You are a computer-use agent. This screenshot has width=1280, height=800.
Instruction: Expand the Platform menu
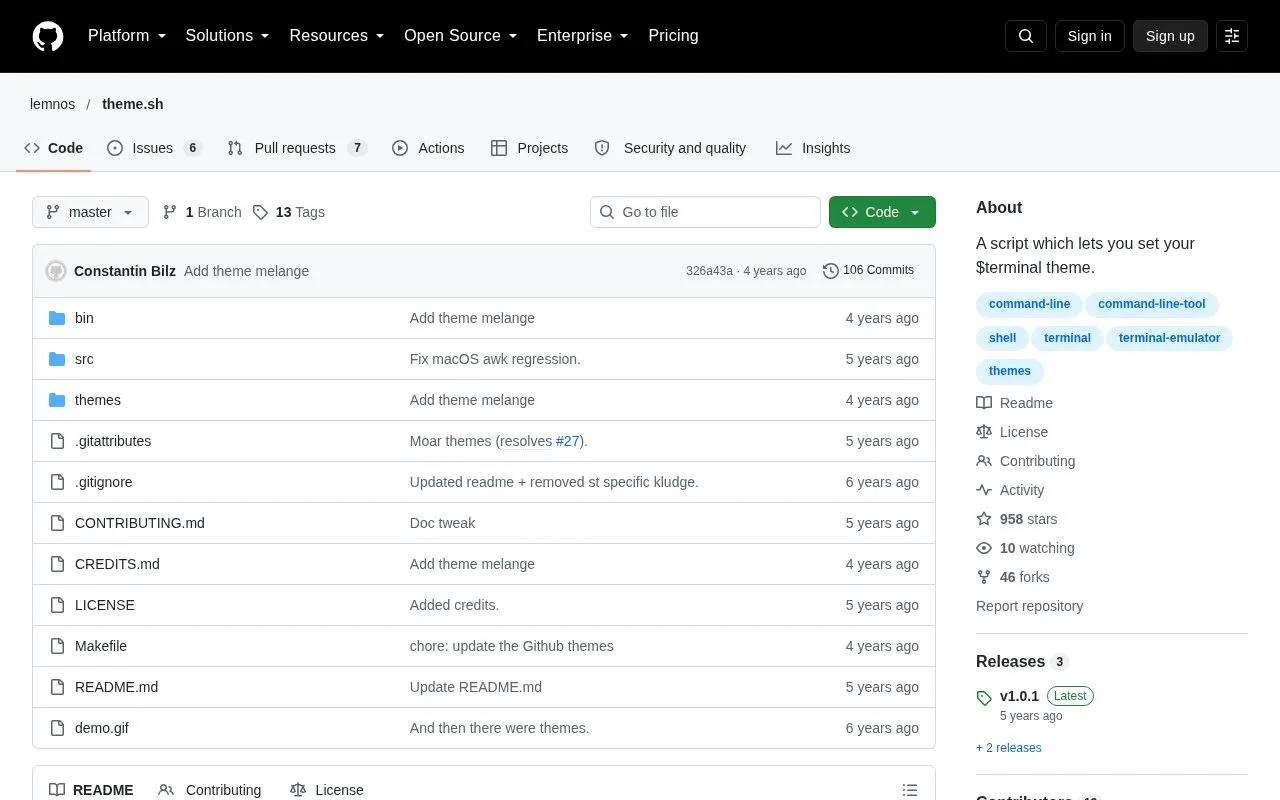point(127,36)
